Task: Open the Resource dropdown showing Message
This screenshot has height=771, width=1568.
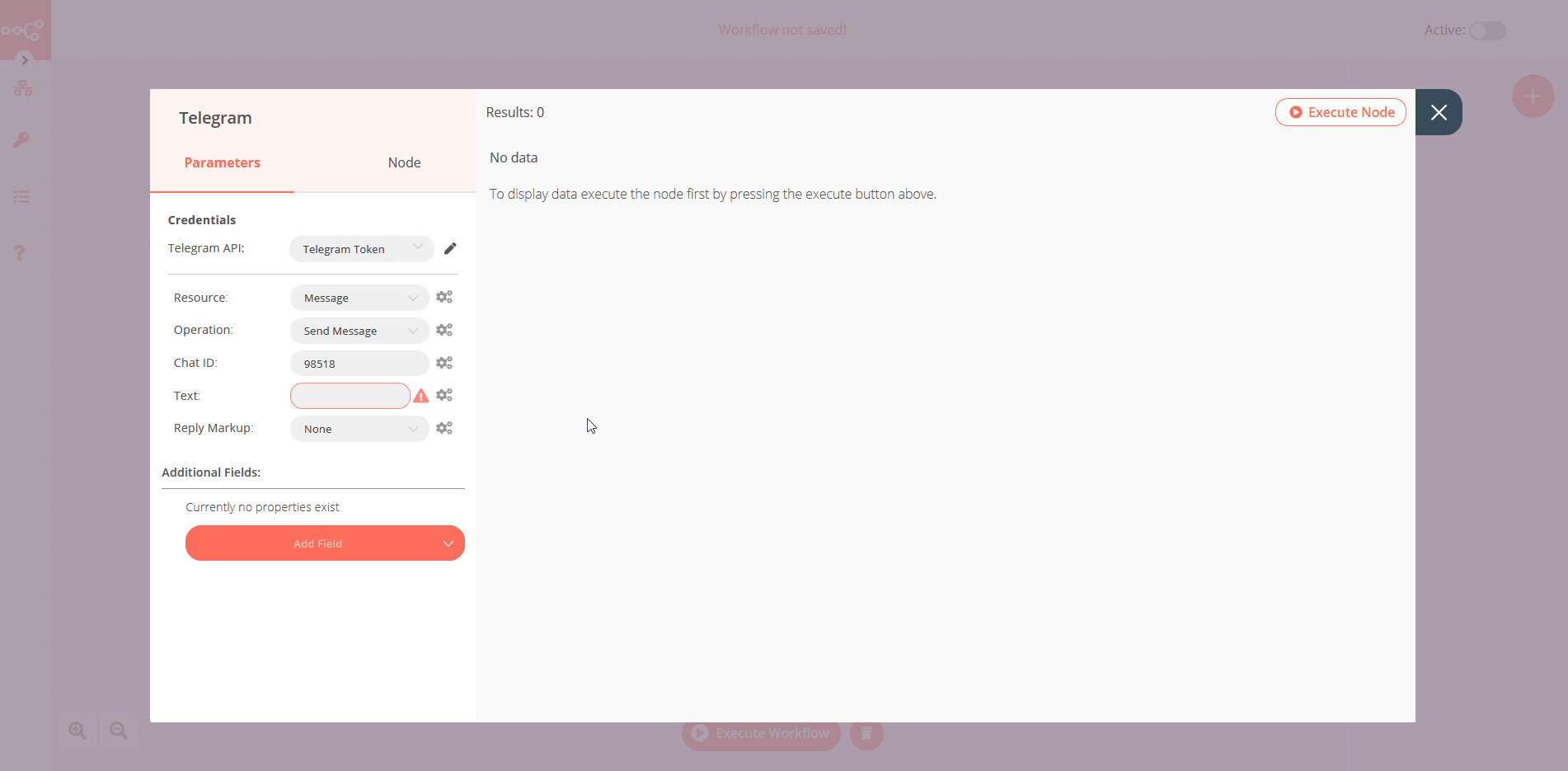Action: coord(359,298)
